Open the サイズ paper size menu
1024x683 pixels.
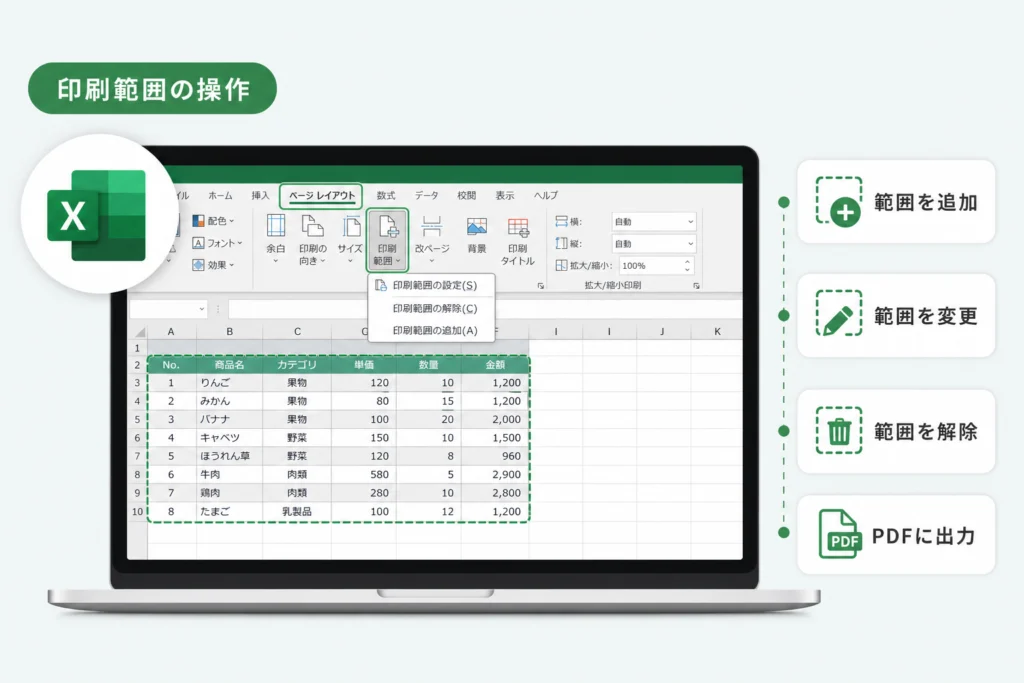click(x=350, y=239)
